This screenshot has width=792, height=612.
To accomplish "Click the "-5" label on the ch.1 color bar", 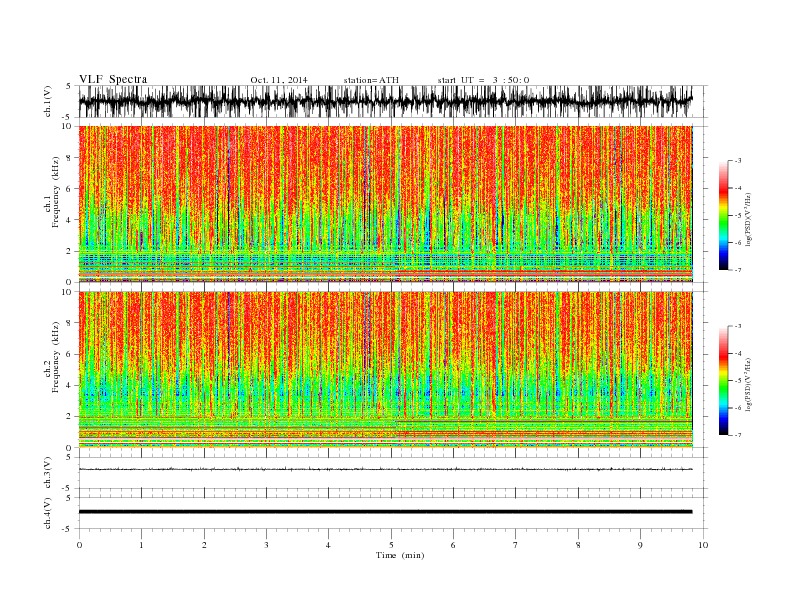I will tap(738, 216).
